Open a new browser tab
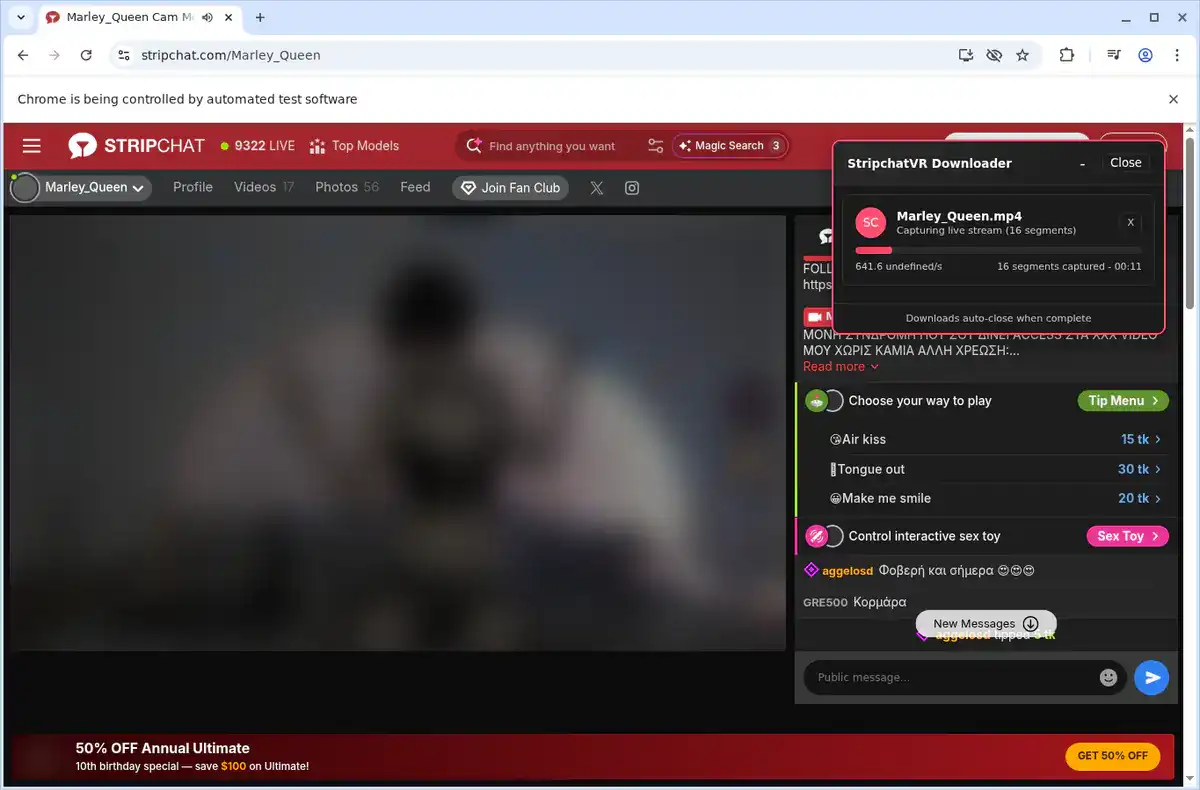1200x790 pixels. click(x=260, y=17)
